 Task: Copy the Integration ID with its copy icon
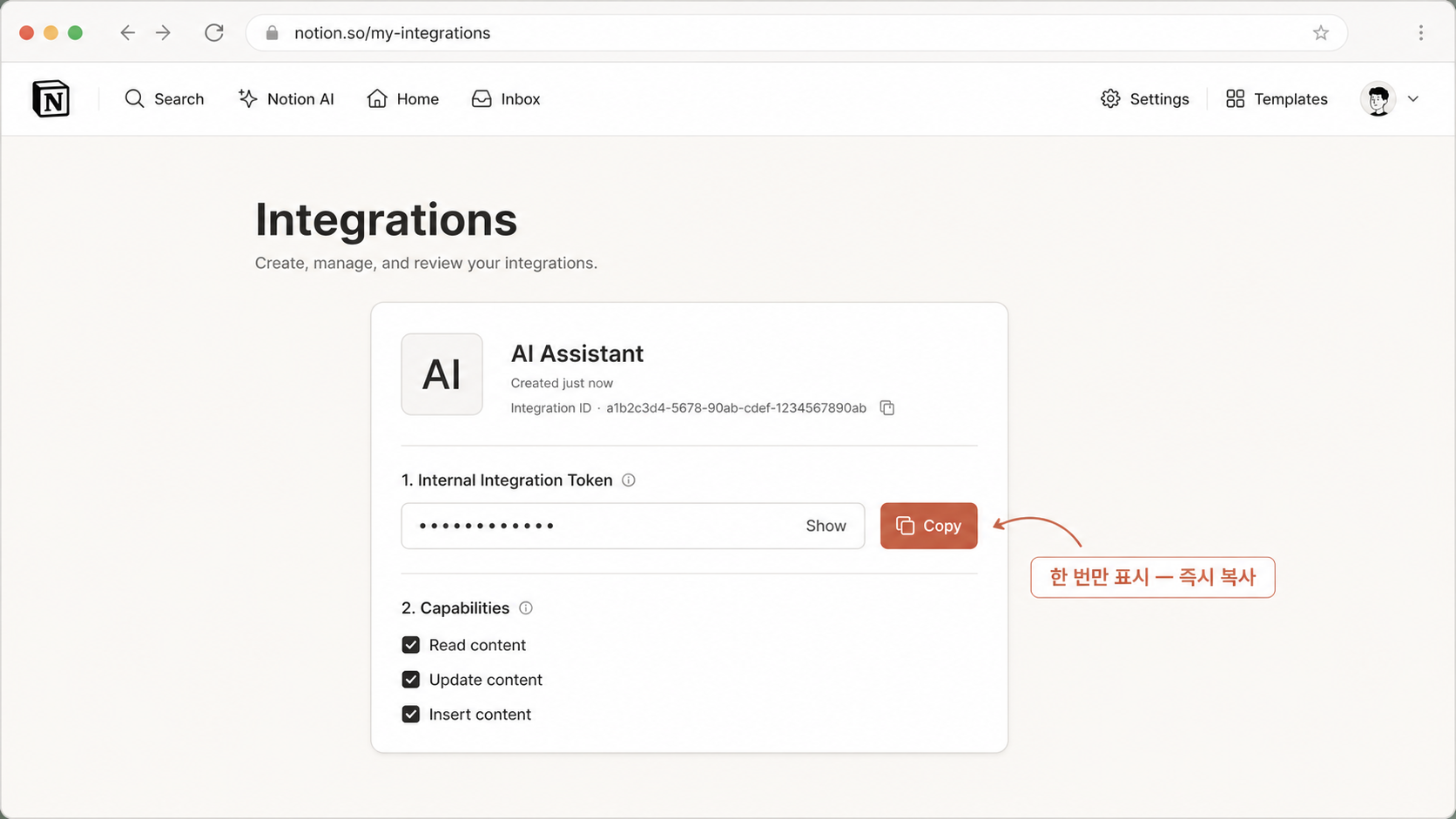click(x=887, y=408)
